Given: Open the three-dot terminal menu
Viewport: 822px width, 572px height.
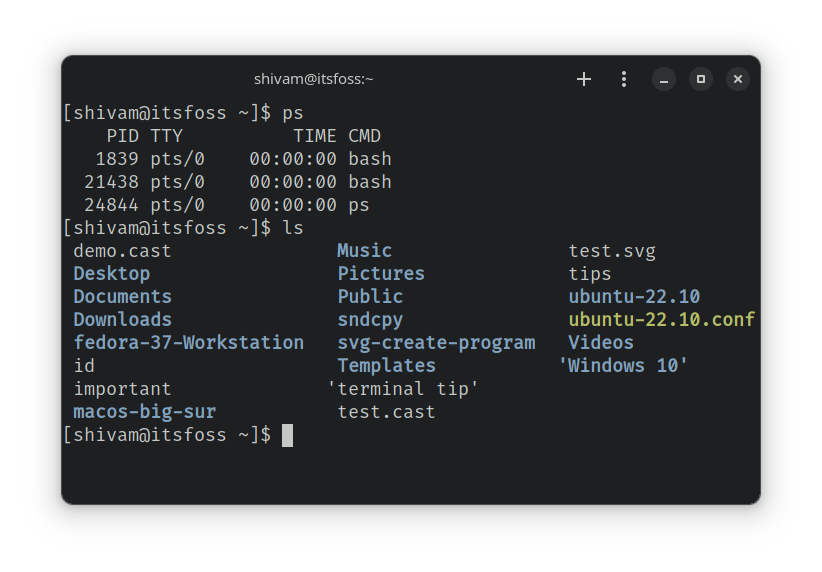Looking at the screenshot, I should click(x=624, y=79).
